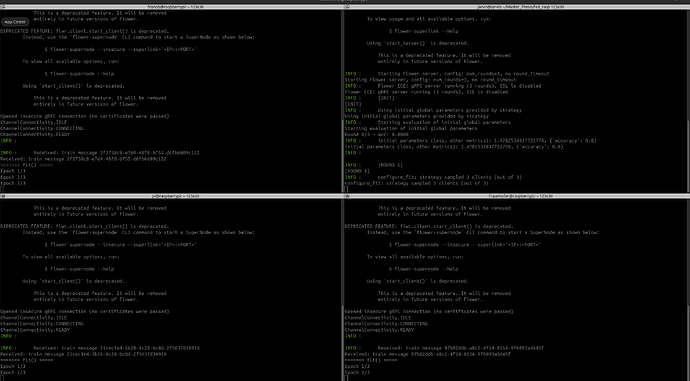
Task: Click the '[ROUND 1]' plain output line
Action: 357,171
